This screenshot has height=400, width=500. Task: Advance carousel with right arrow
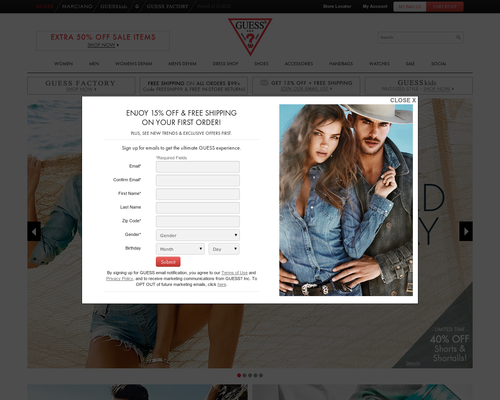click(466, 231)
